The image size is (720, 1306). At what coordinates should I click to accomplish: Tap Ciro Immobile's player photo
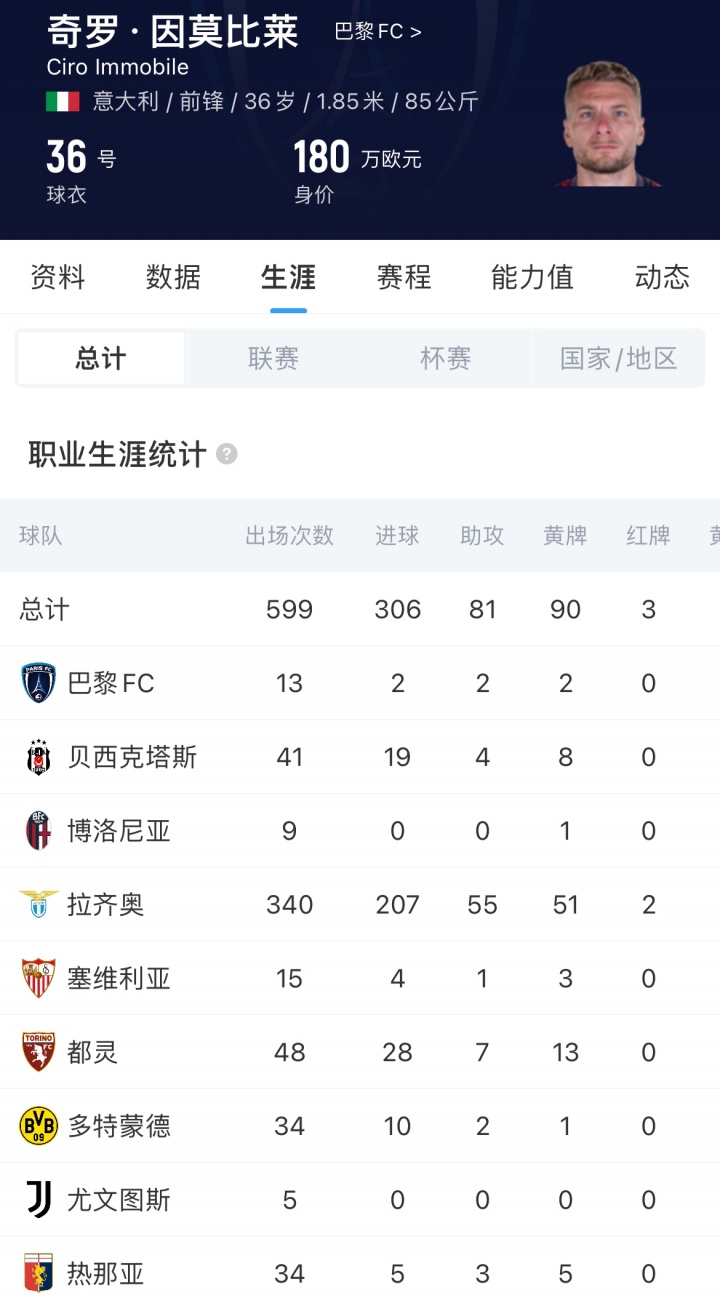click(x=605, y=125)
